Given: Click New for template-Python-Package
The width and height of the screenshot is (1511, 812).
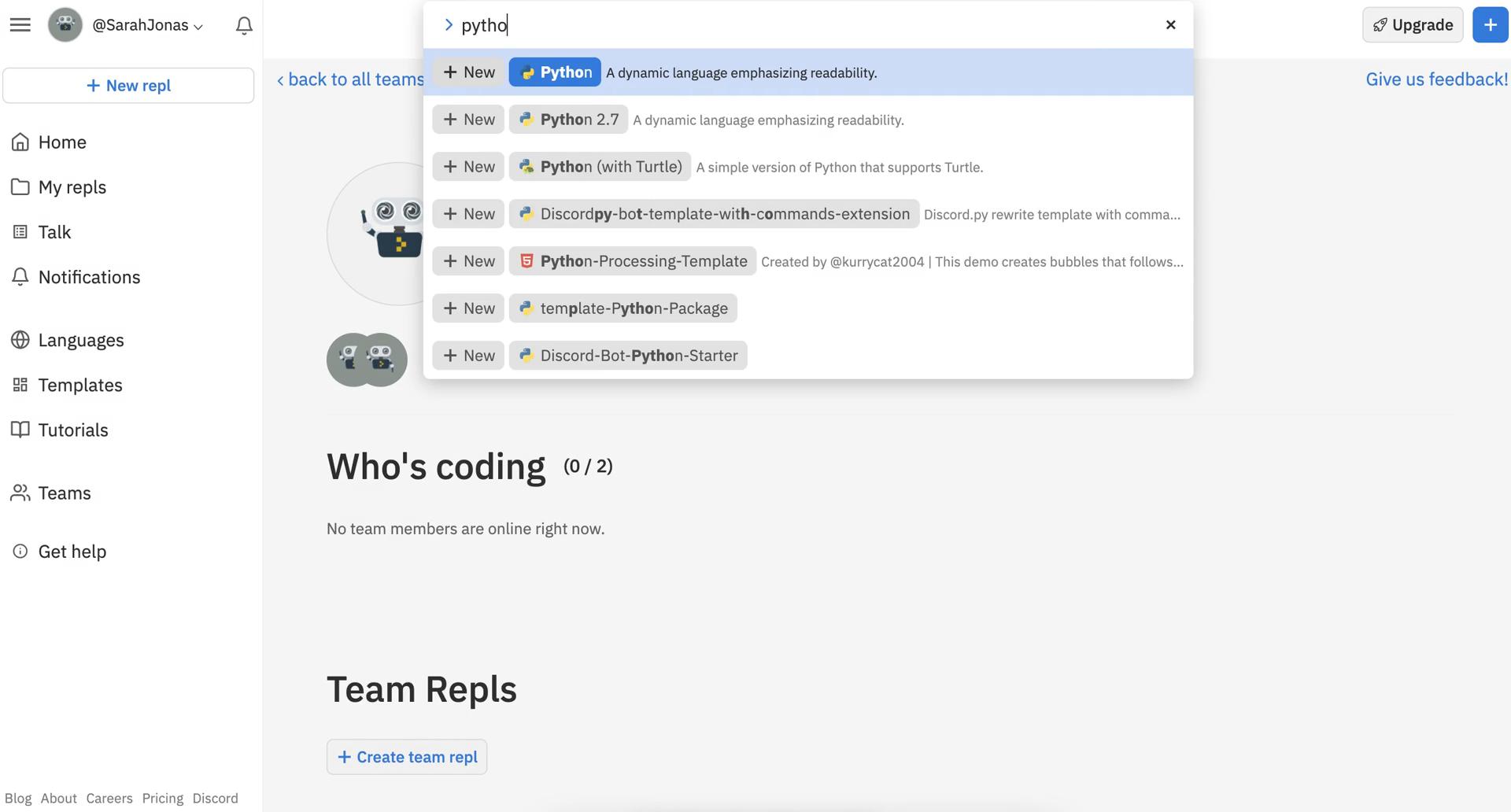Looking at the screenshot, I should [x=468, y=308].
